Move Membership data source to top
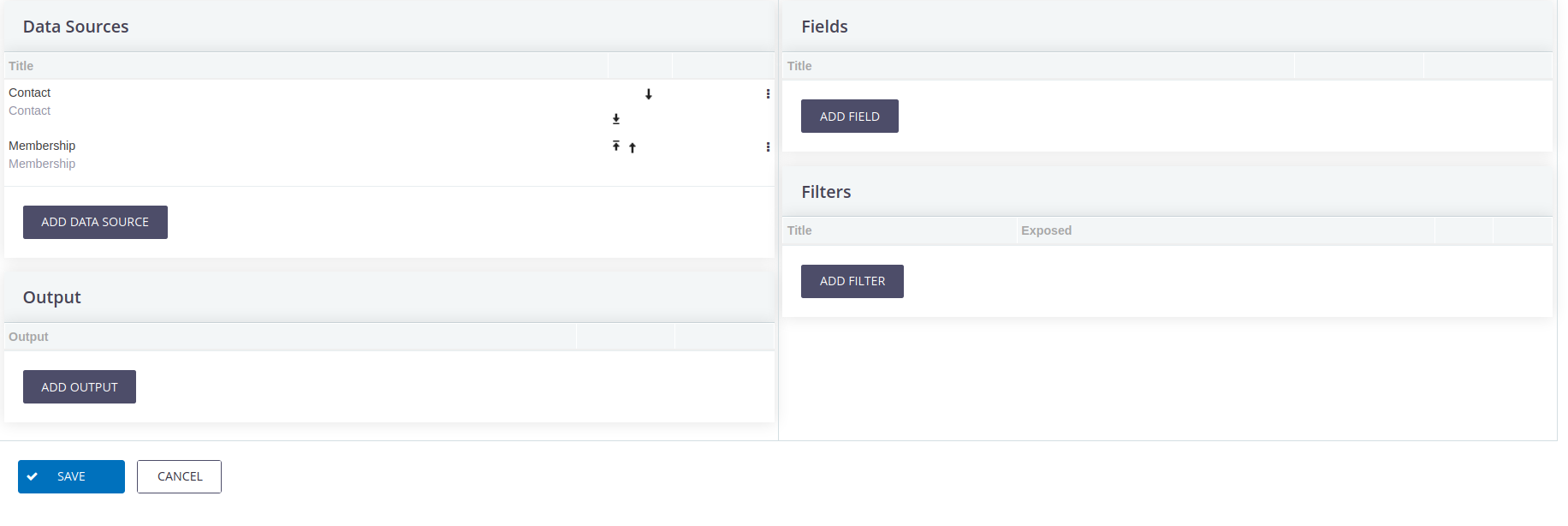The image size is (1568, 526). 616,146
